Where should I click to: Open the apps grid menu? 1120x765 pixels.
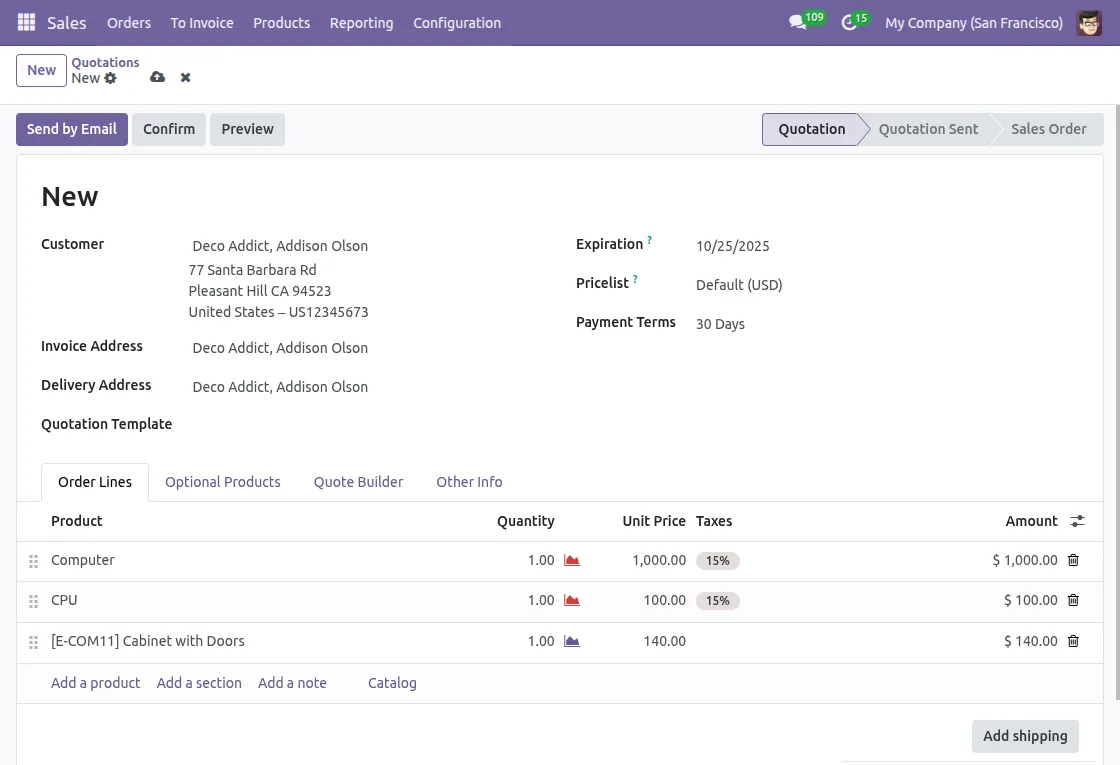coord(25,22)
